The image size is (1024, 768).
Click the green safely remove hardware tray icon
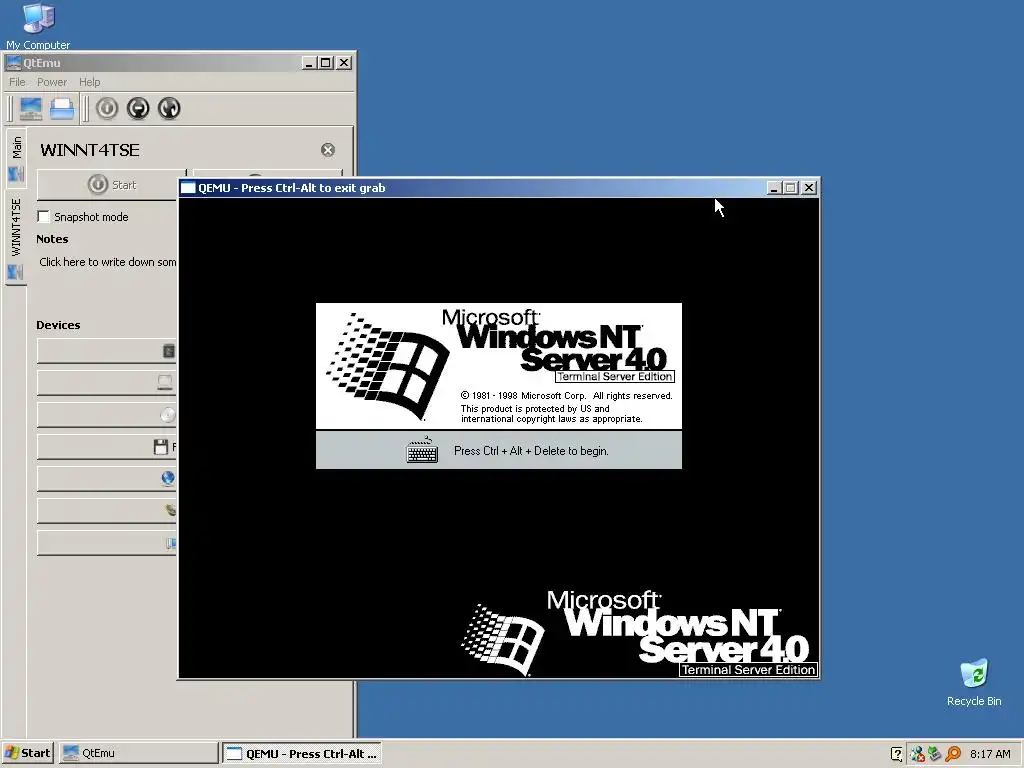click(935, 754)
